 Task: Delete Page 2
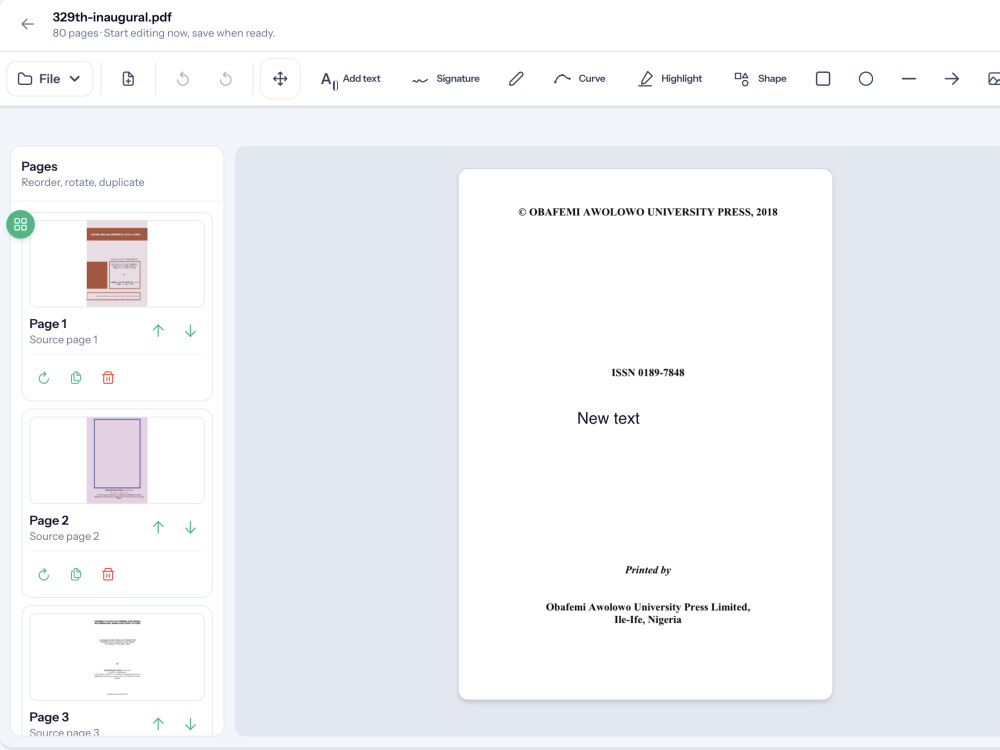(108, 575)
